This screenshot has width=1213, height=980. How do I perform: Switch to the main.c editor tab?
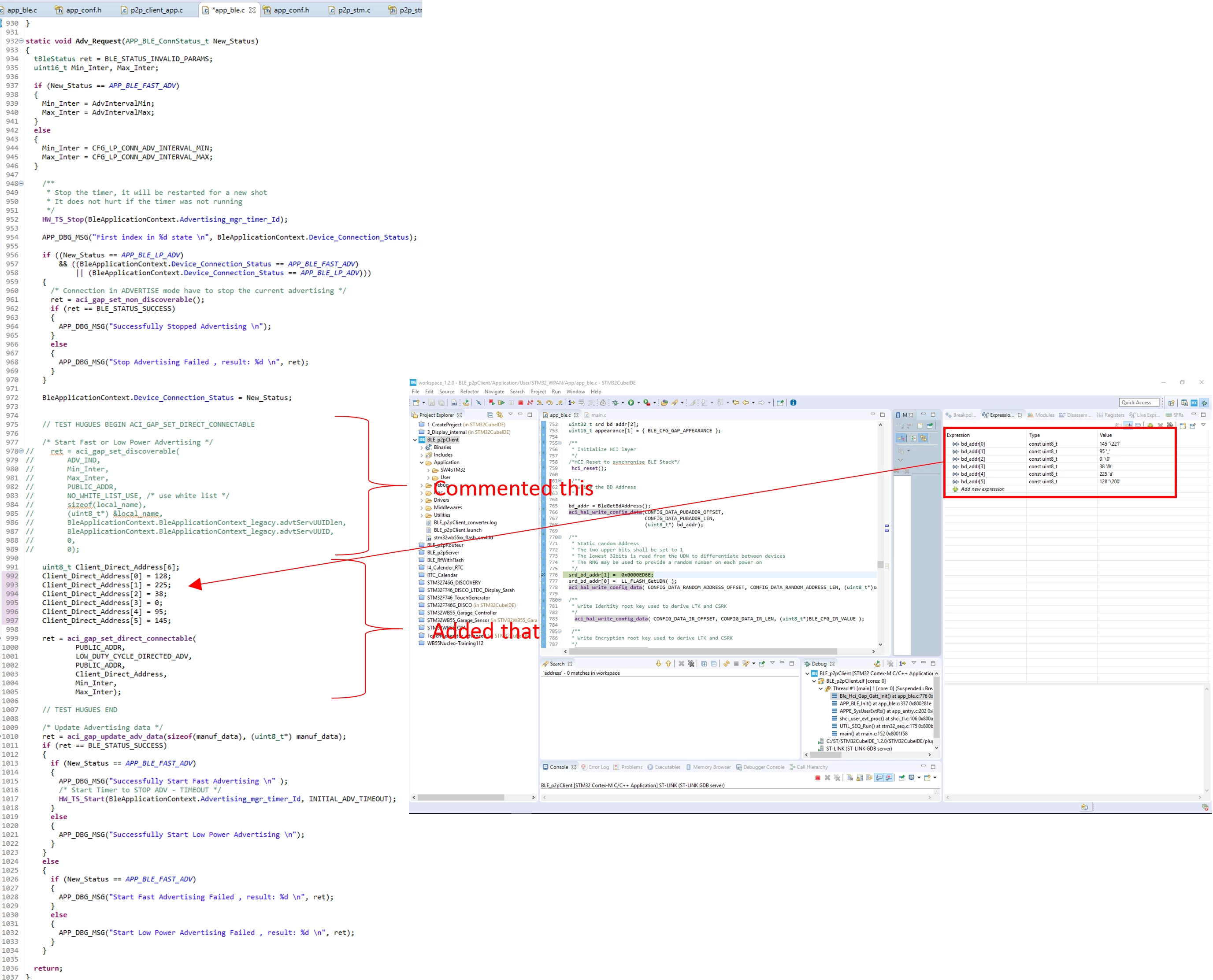[596, 415]
